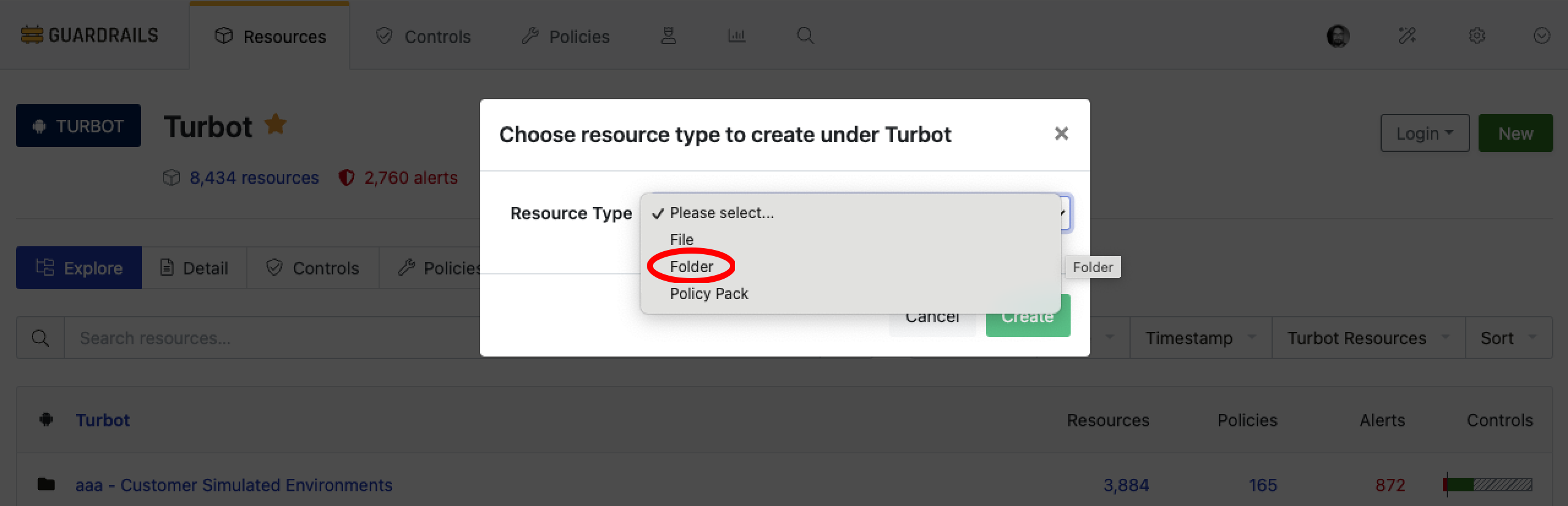
Task: Click the folder icon for Customer Simulated Environments
Action: click(46, 484)
